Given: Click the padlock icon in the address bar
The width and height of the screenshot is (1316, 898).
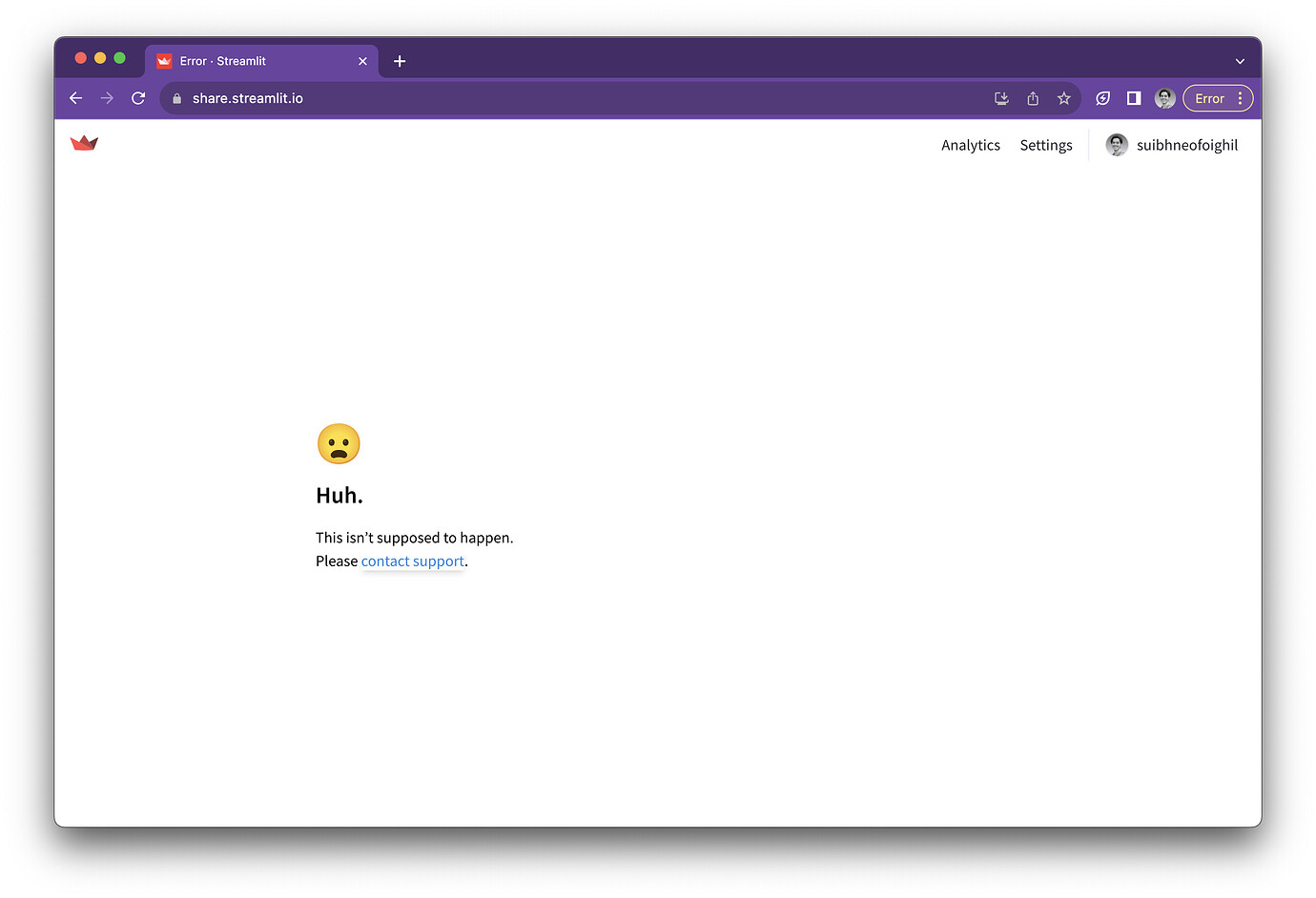Looking at the screenshot, I should click(x=177, y=97).
